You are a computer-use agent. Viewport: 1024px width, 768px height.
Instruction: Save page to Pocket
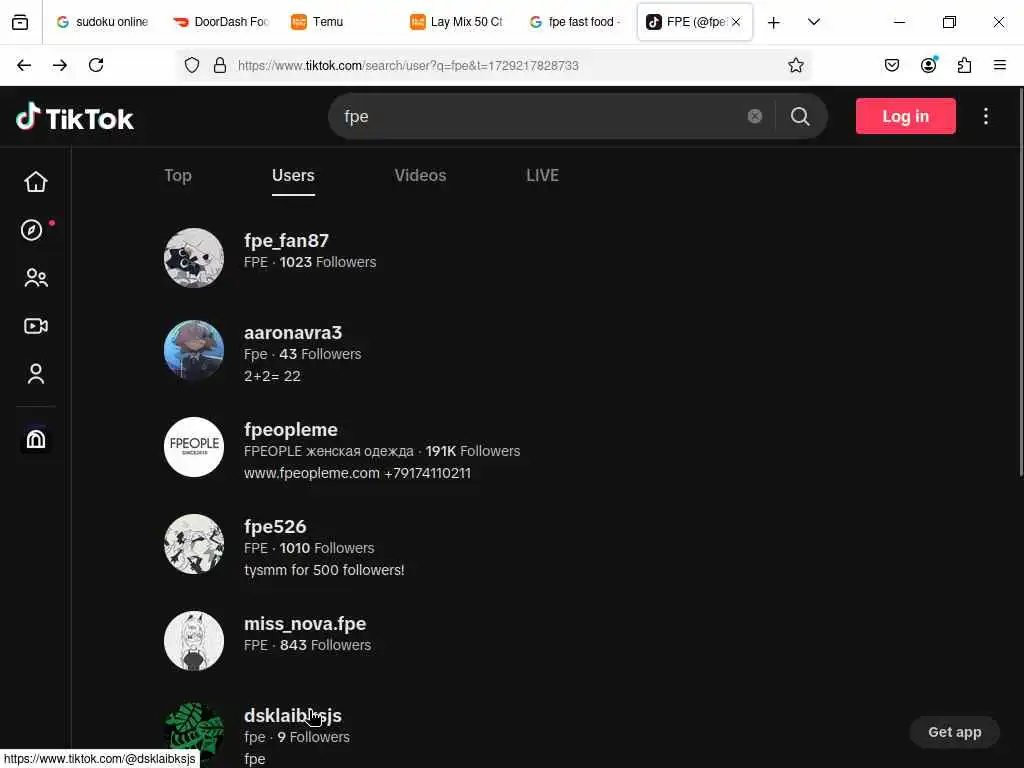(892, 65)
